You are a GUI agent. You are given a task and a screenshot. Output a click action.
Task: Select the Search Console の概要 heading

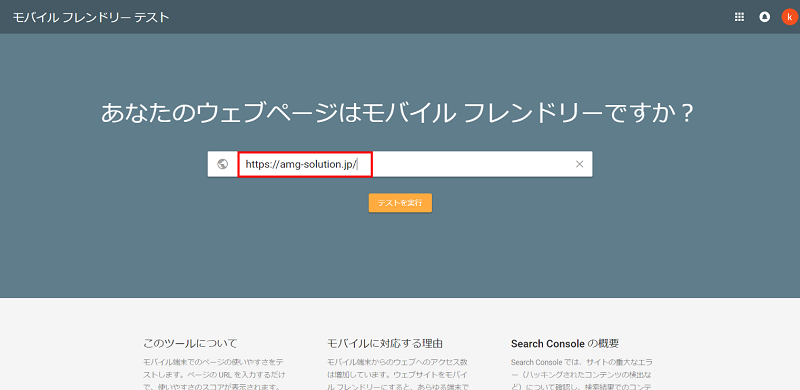click(565, 343)
